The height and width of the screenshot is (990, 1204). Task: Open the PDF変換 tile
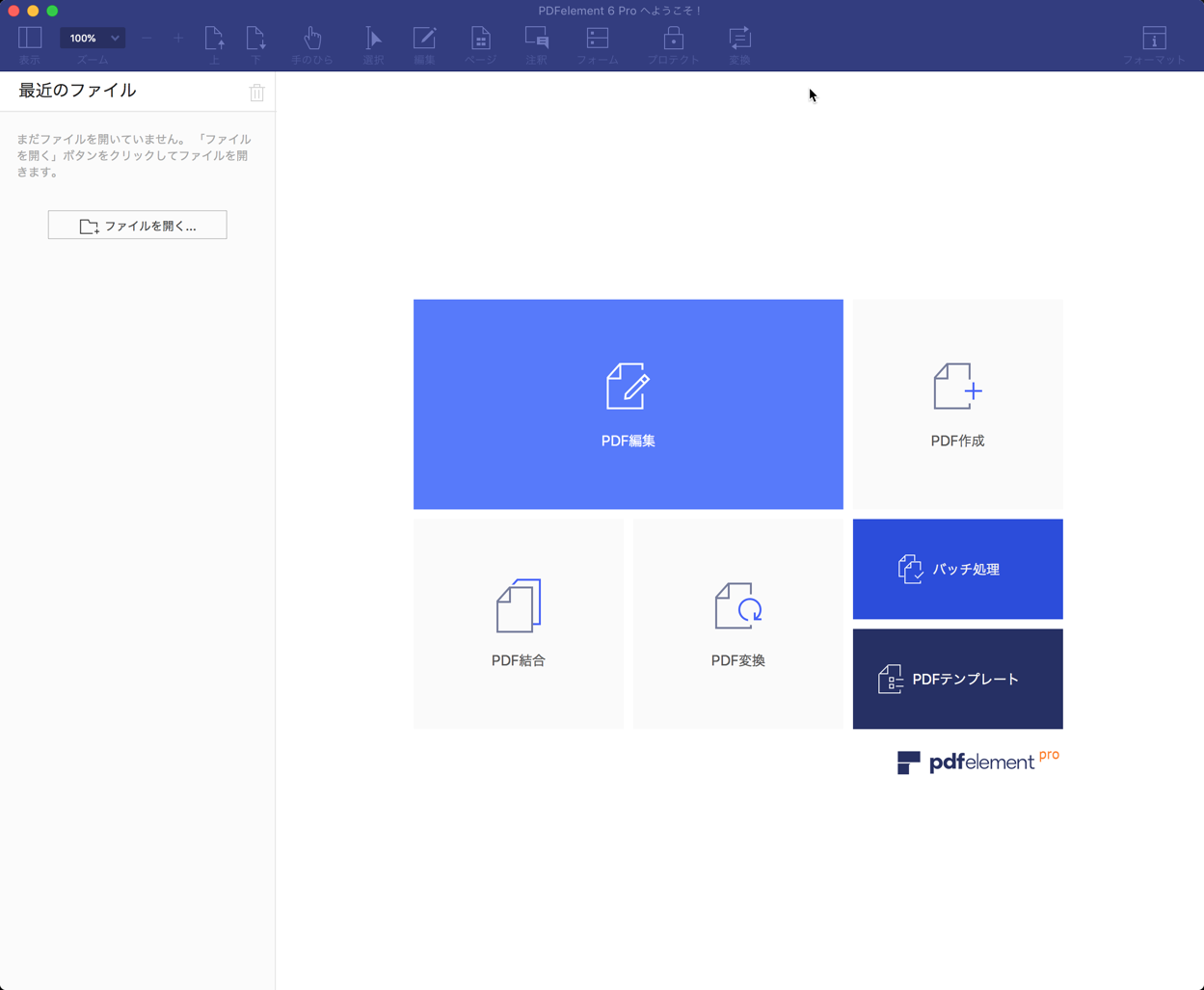738,624
